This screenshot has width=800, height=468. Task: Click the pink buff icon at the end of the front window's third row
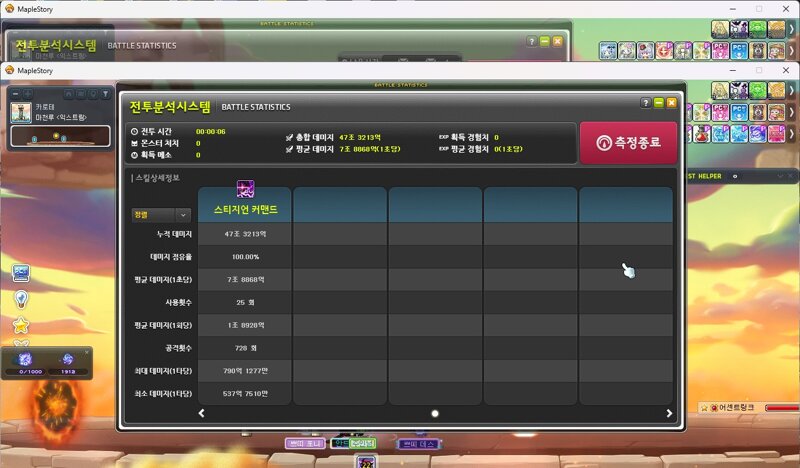tap(777, 134)
